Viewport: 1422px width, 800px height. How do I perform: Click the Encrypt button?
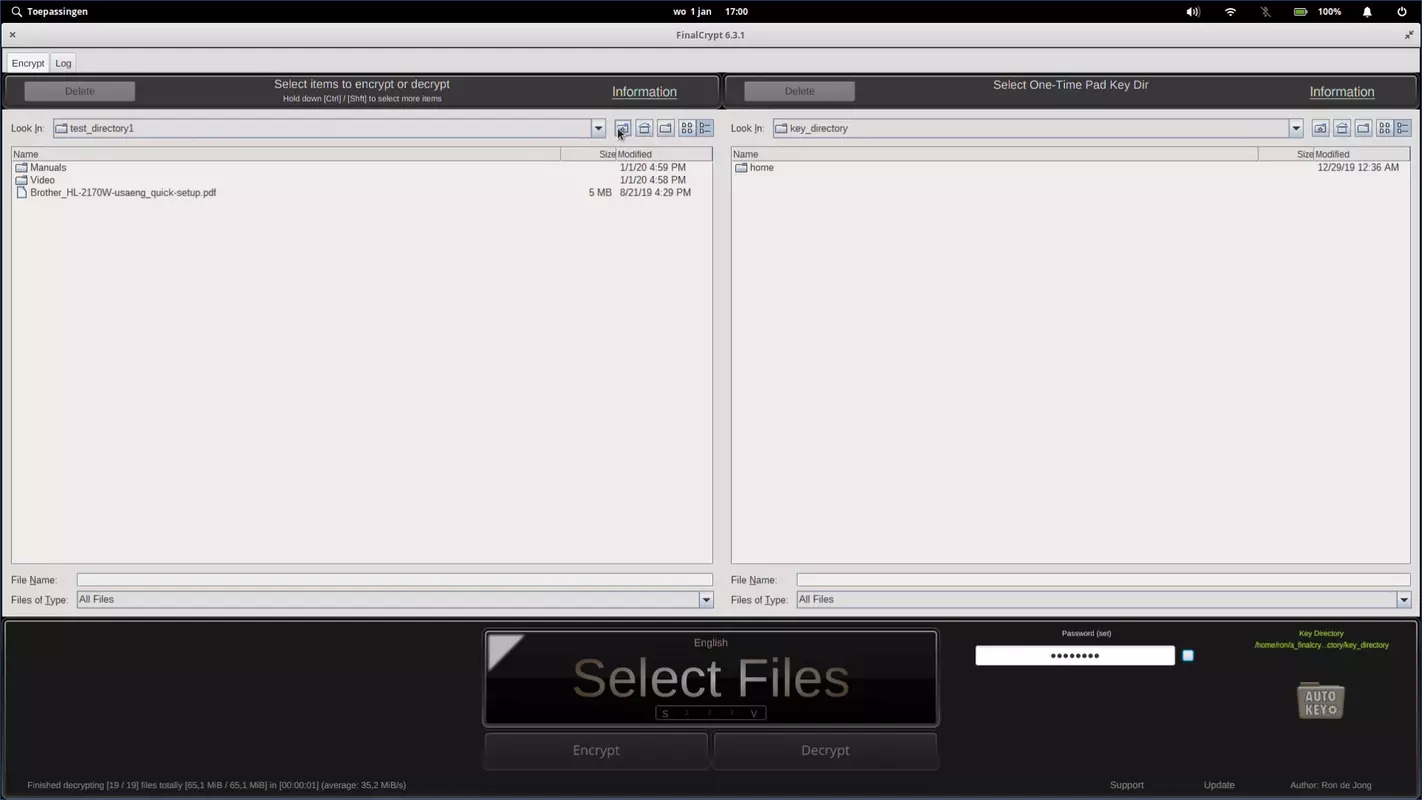(596, 750)
